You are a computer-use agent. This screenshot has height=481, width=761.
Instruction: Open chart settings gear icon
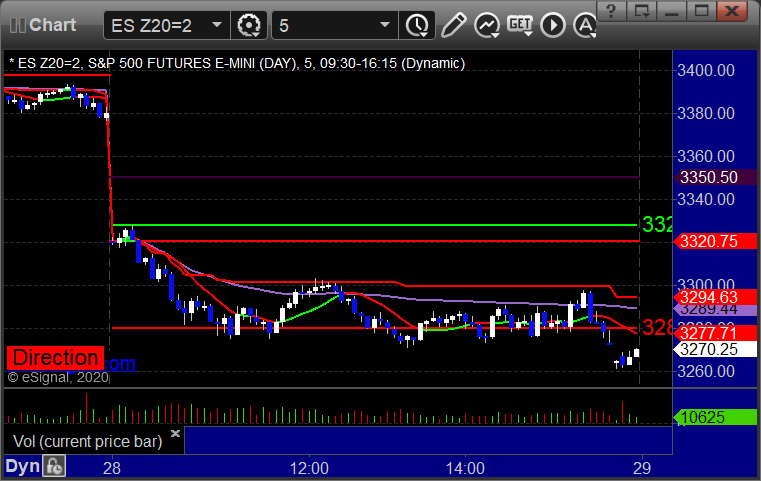pyautogui.click(x=249, y=25)
